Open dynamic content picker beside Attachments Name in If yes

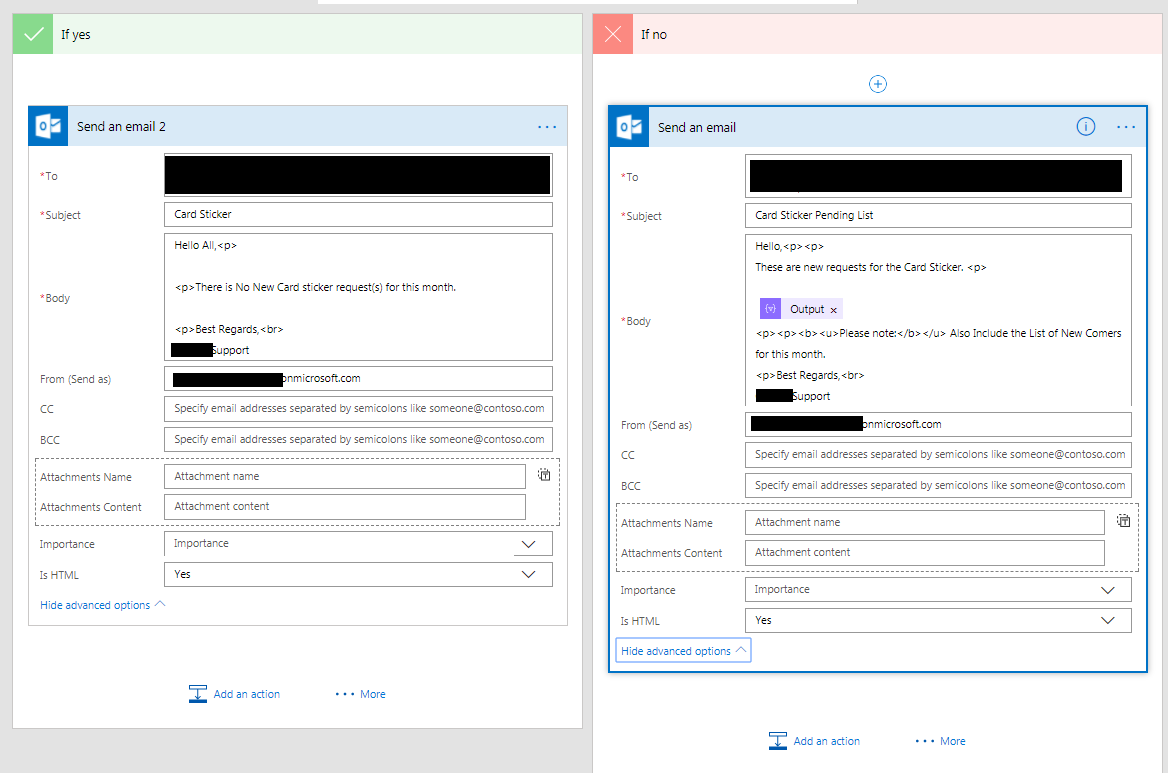[x=544, y=475]
